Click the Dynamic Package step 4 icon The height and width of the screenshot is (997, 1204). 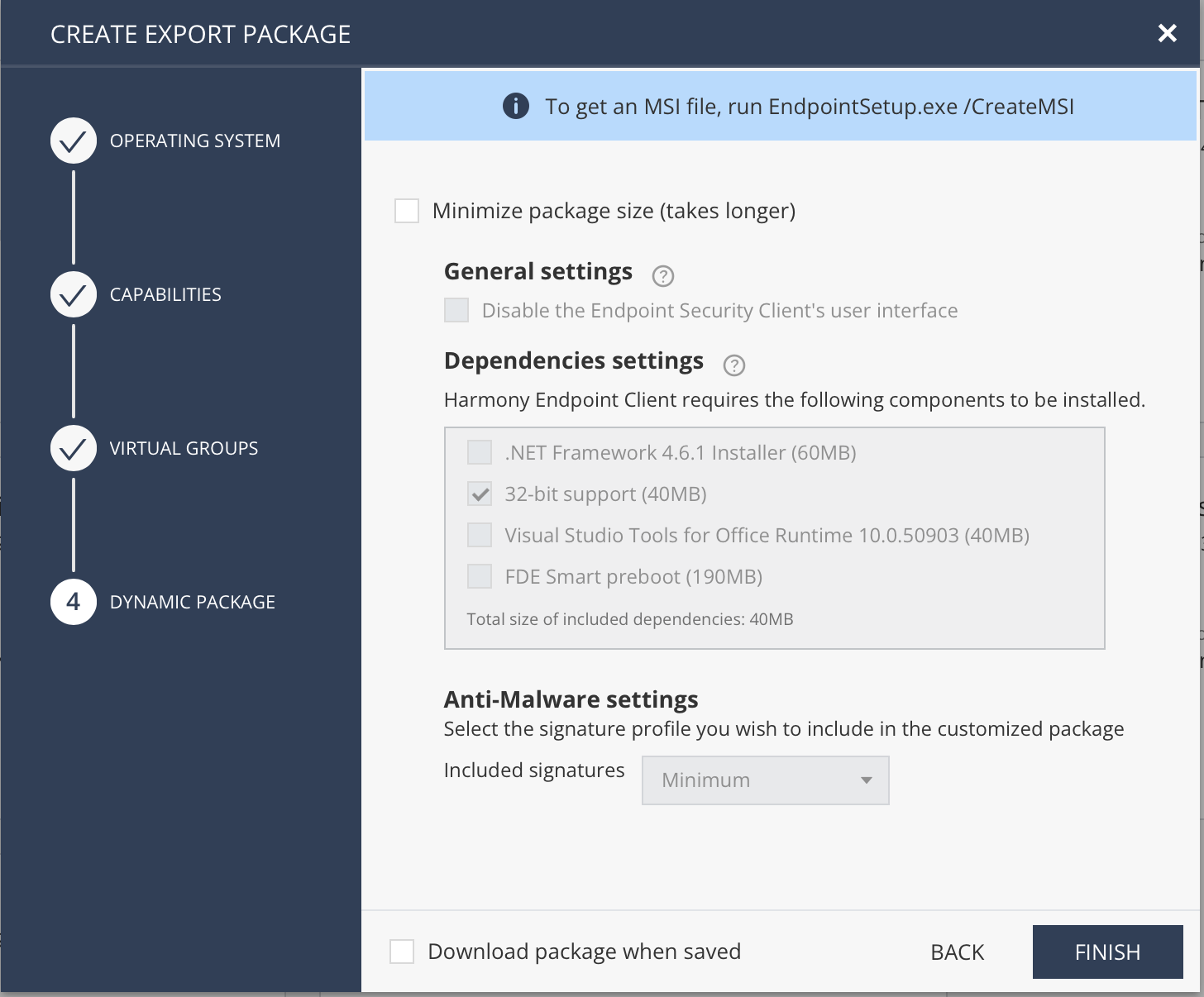(x=74, y=602)
